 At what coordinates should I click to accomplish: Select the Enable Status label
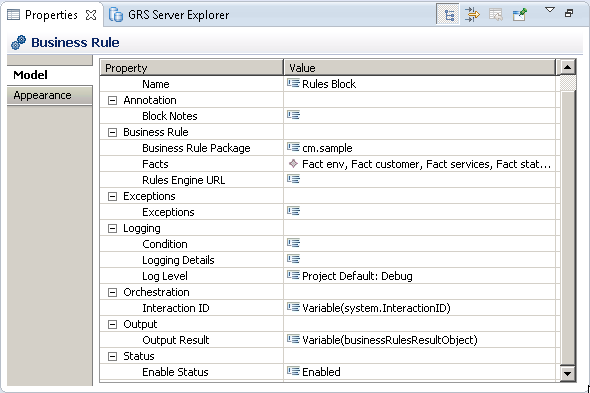pos(175,372)
